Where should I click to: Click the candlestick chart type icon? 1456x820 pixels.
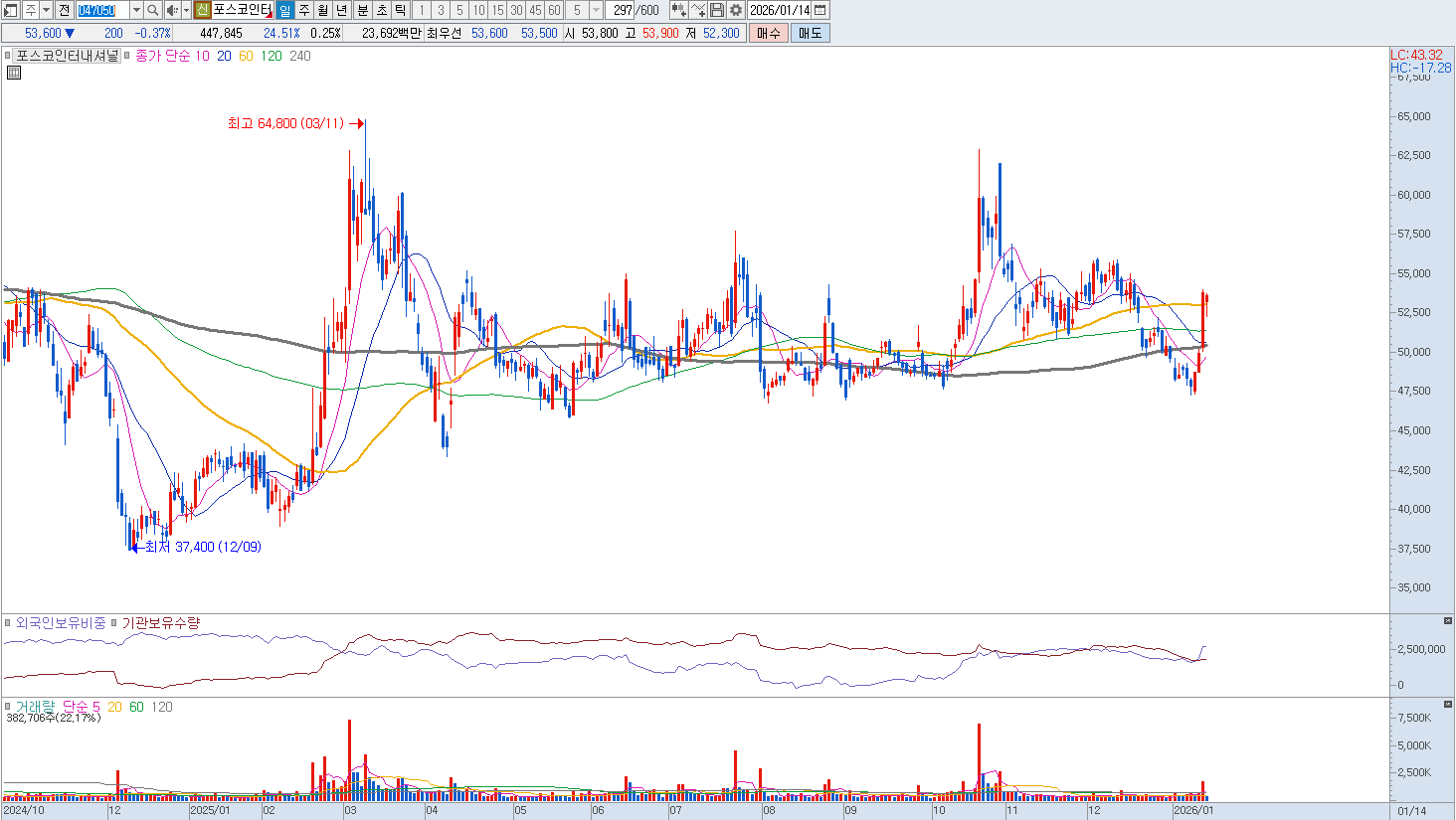[x=678, y=10]
